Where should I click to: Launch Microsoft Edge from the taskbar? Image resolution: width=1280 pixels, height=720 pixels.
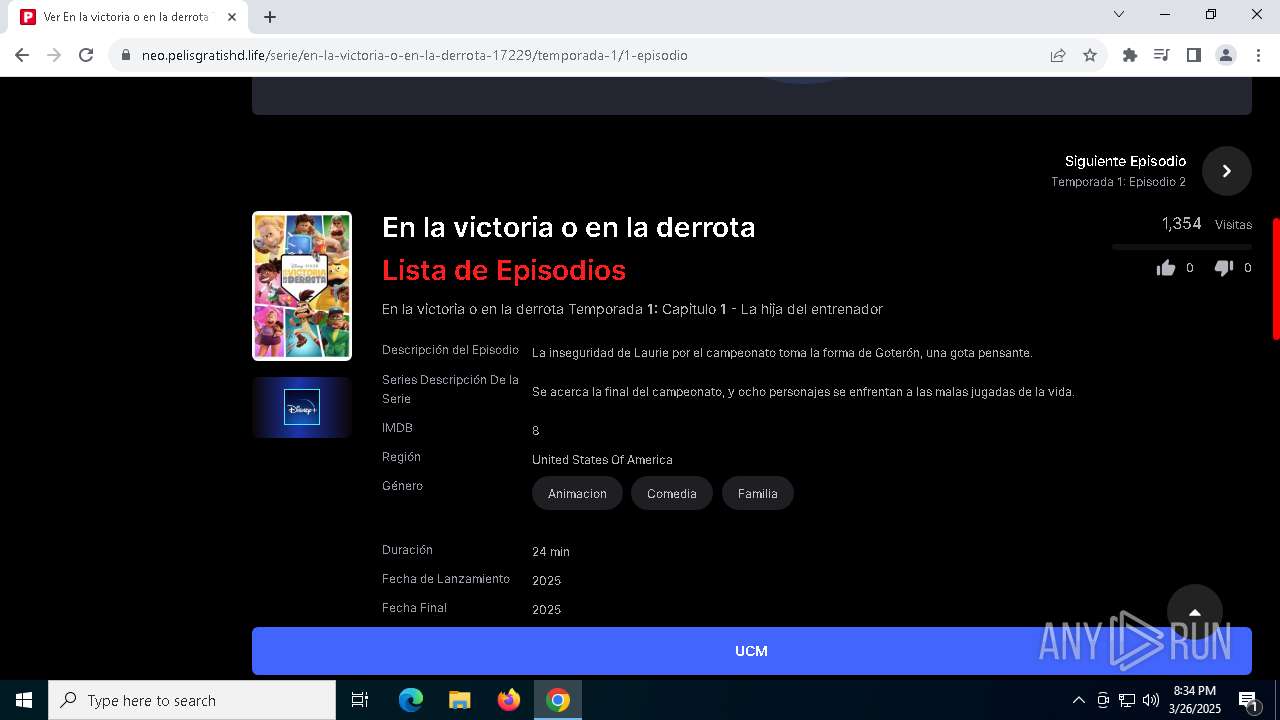point(411,700)
